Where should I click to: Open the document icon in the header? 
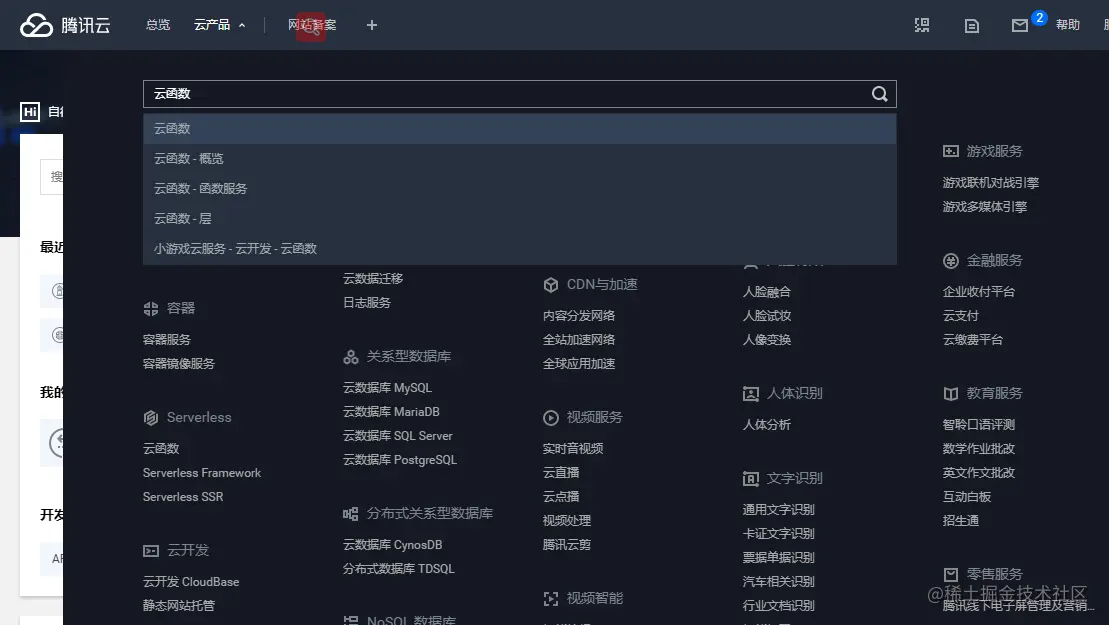pyautogui.click(x=972, y=26)
